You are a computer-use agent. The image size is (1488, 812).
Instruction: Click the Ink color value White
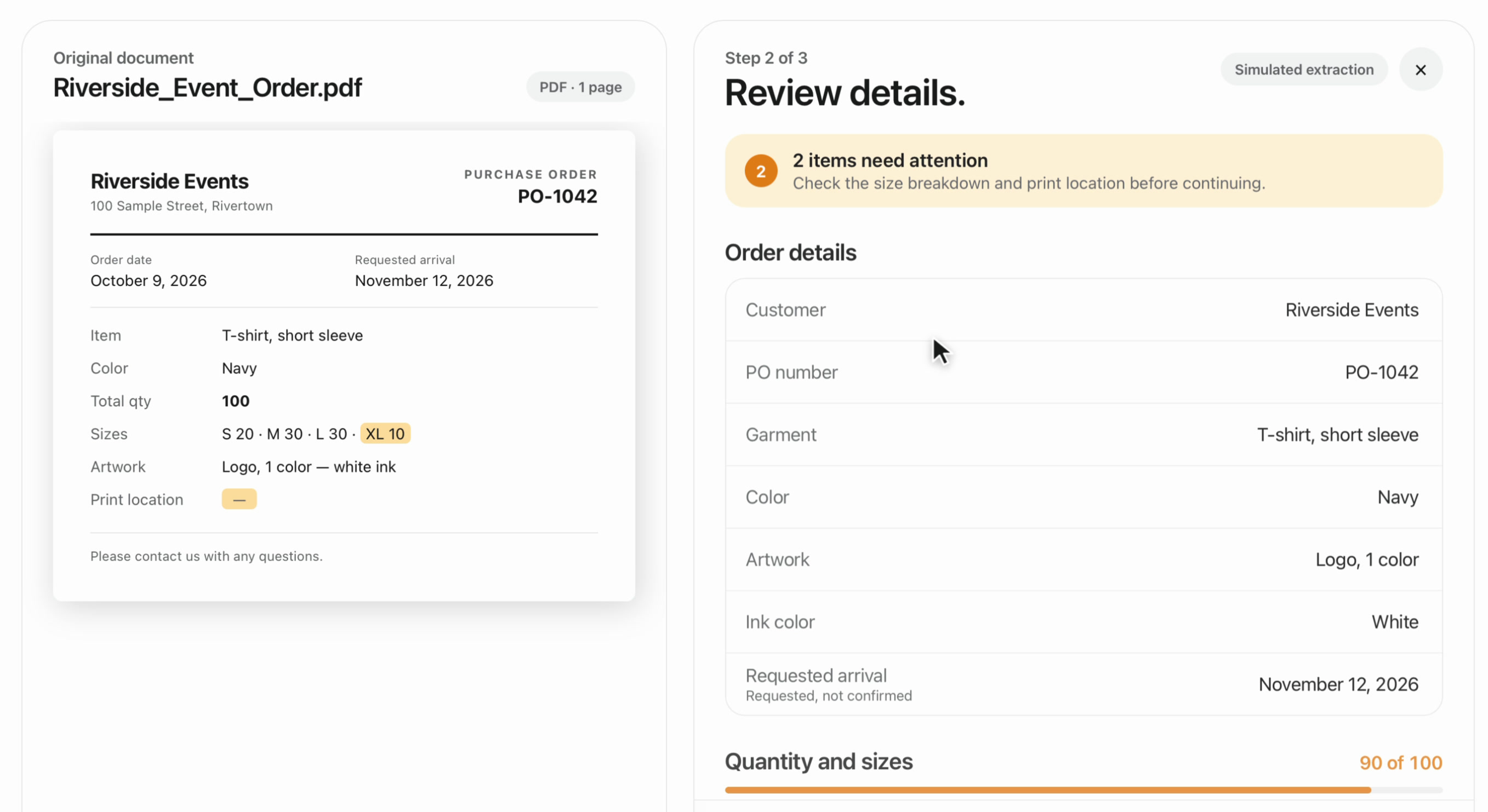1395,622
